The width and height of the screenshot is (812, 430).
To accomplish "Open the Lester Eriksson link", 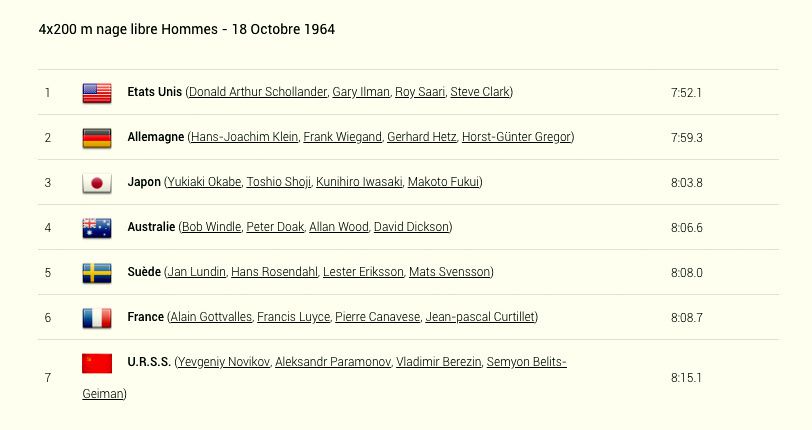I will click(x=363, y=273).
